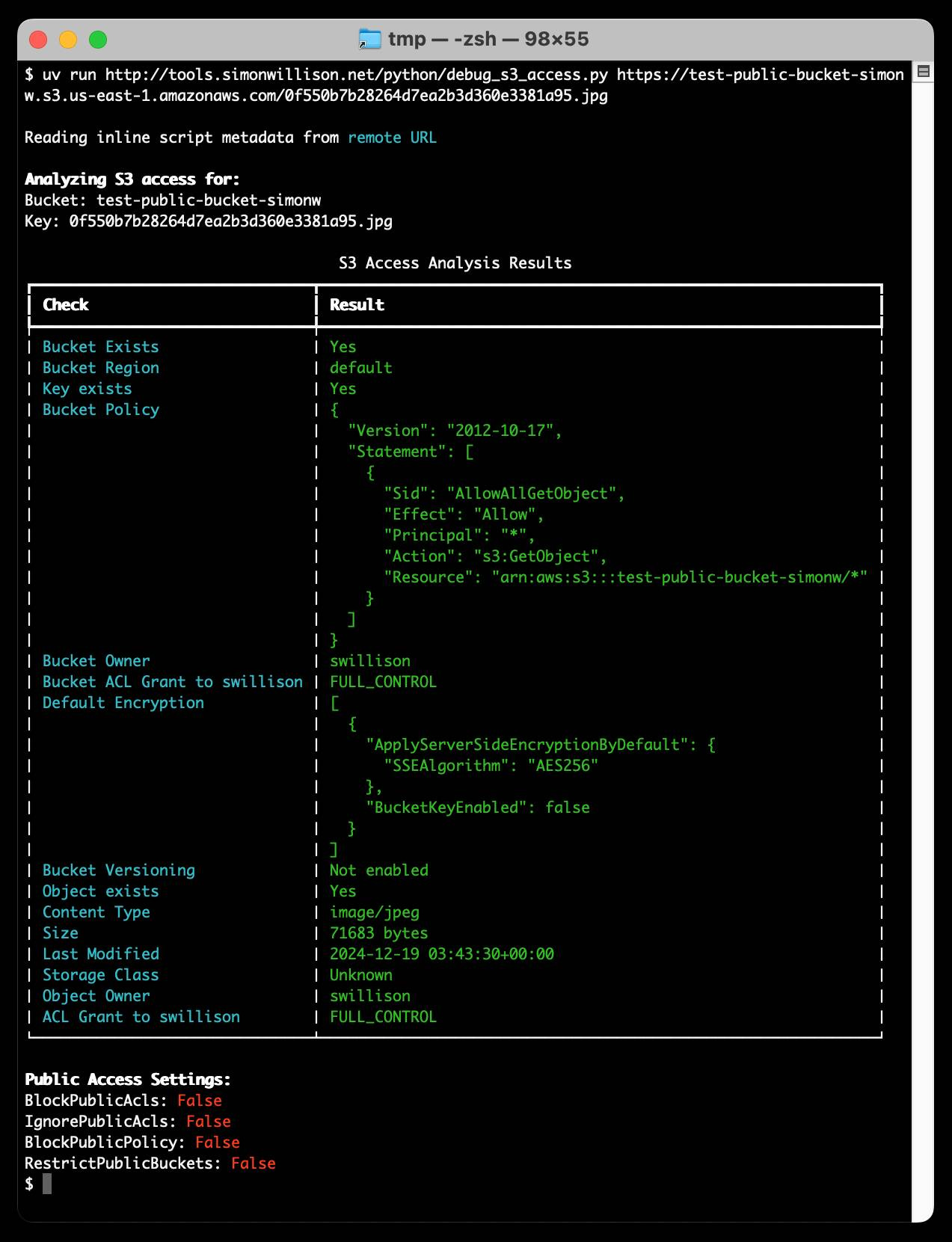Click the 'Bucket Policy' row label
The image size is (952, 1242).
click(x=100, y=410)
